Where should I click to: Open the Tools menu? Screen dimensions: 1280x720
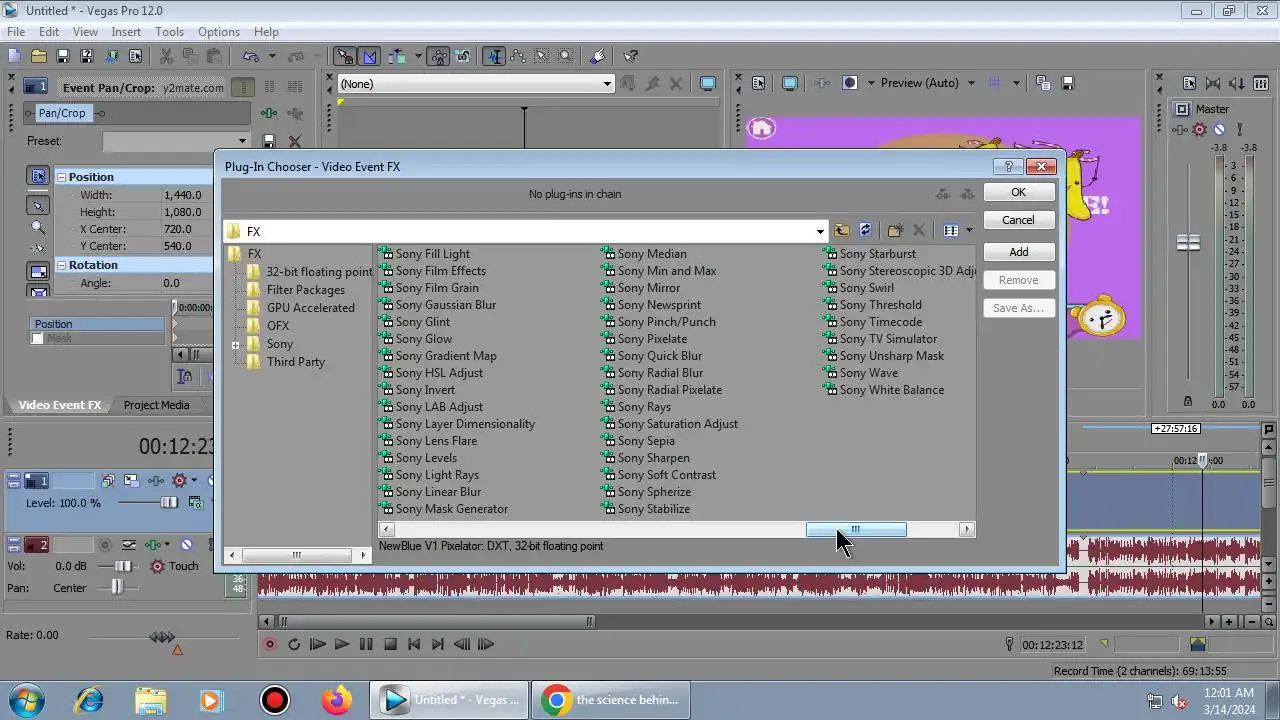[x=169, y=32]
